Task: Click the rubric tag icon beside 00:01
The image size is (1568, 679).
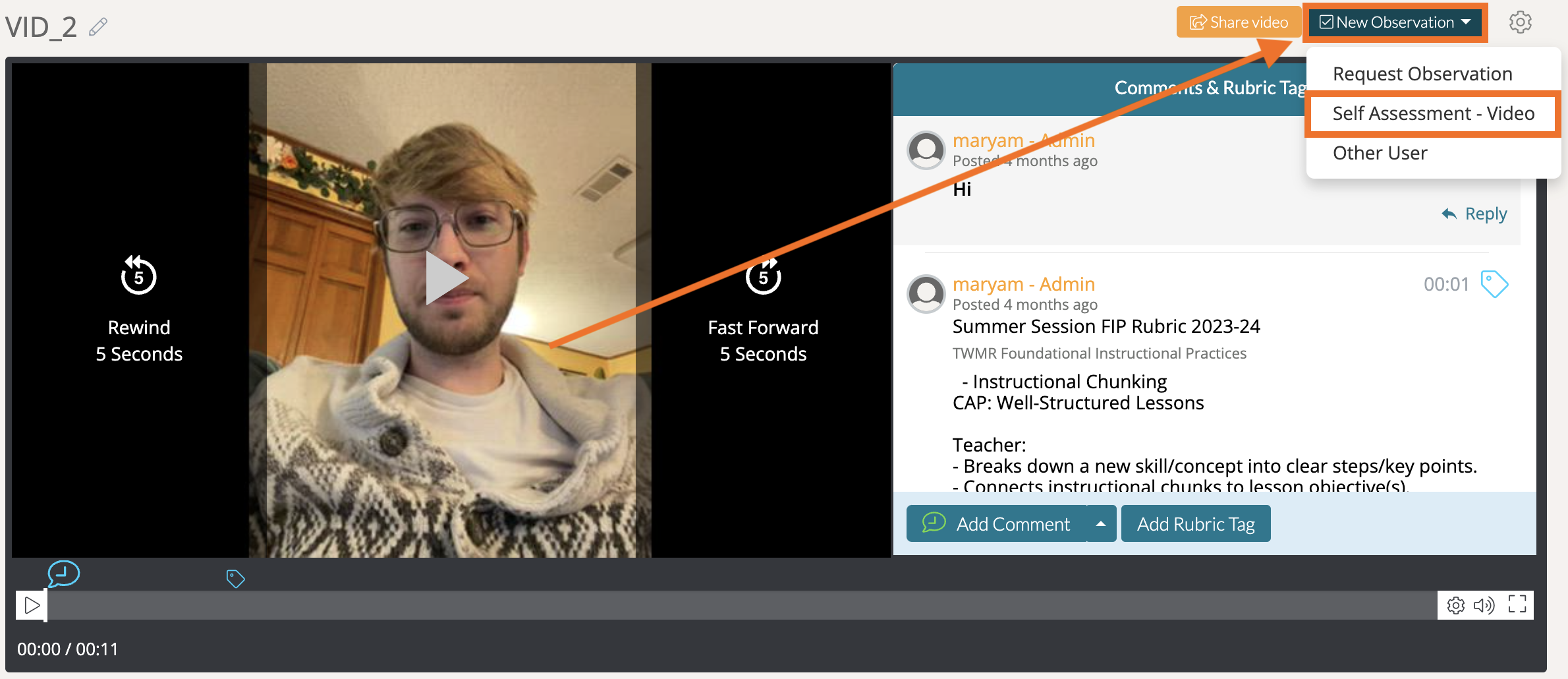Action: coord(1494,284)
